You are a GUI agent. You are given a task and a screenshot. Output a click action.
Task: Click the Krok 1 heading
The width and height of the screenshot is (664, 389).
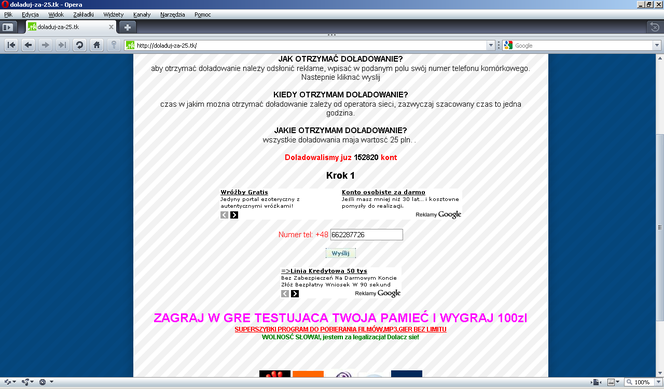tap(340, 175)
